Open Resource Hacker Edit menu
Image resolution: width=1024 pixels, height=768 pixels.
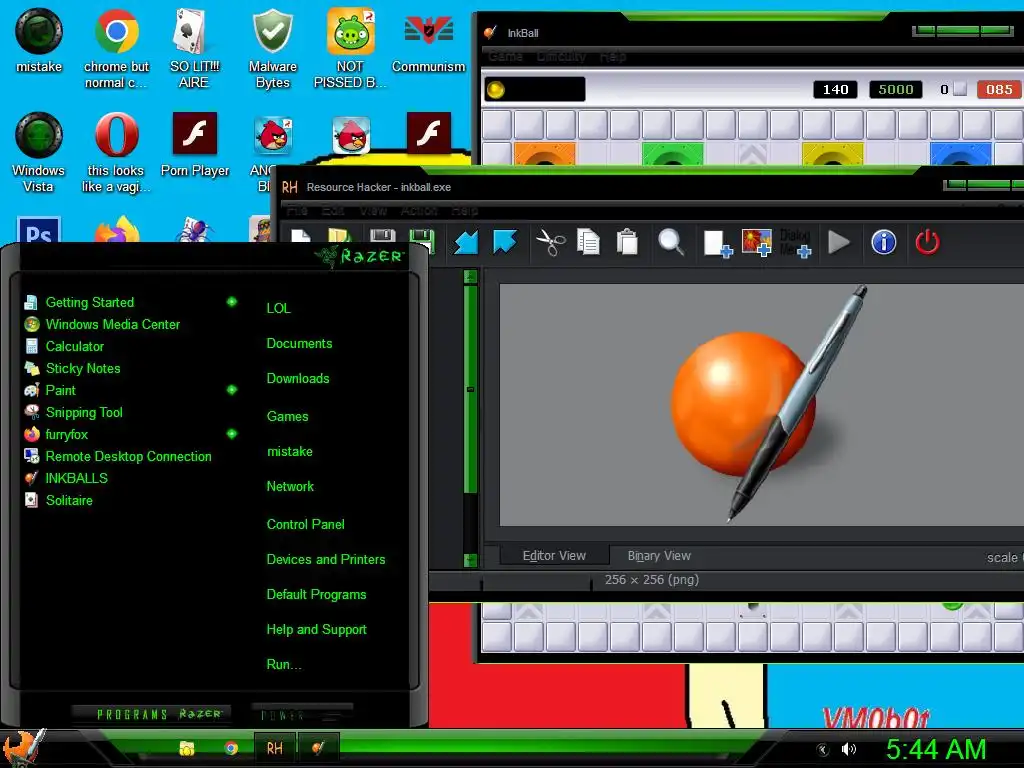[x=332, y=210]
